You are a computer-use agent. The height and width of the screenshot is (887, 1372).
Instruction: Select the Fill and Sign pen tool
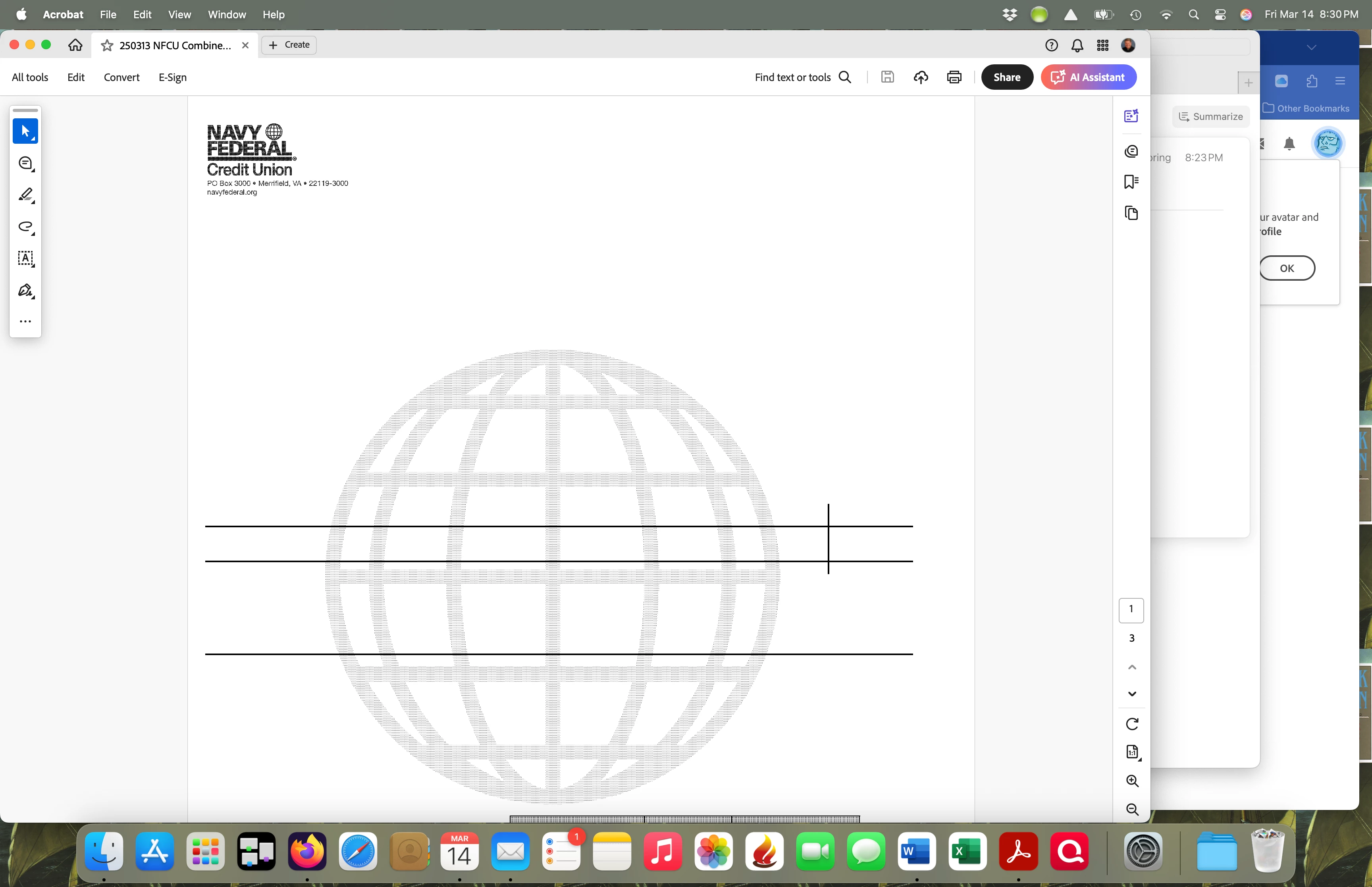pyautogui.click(x=25, y=290)
